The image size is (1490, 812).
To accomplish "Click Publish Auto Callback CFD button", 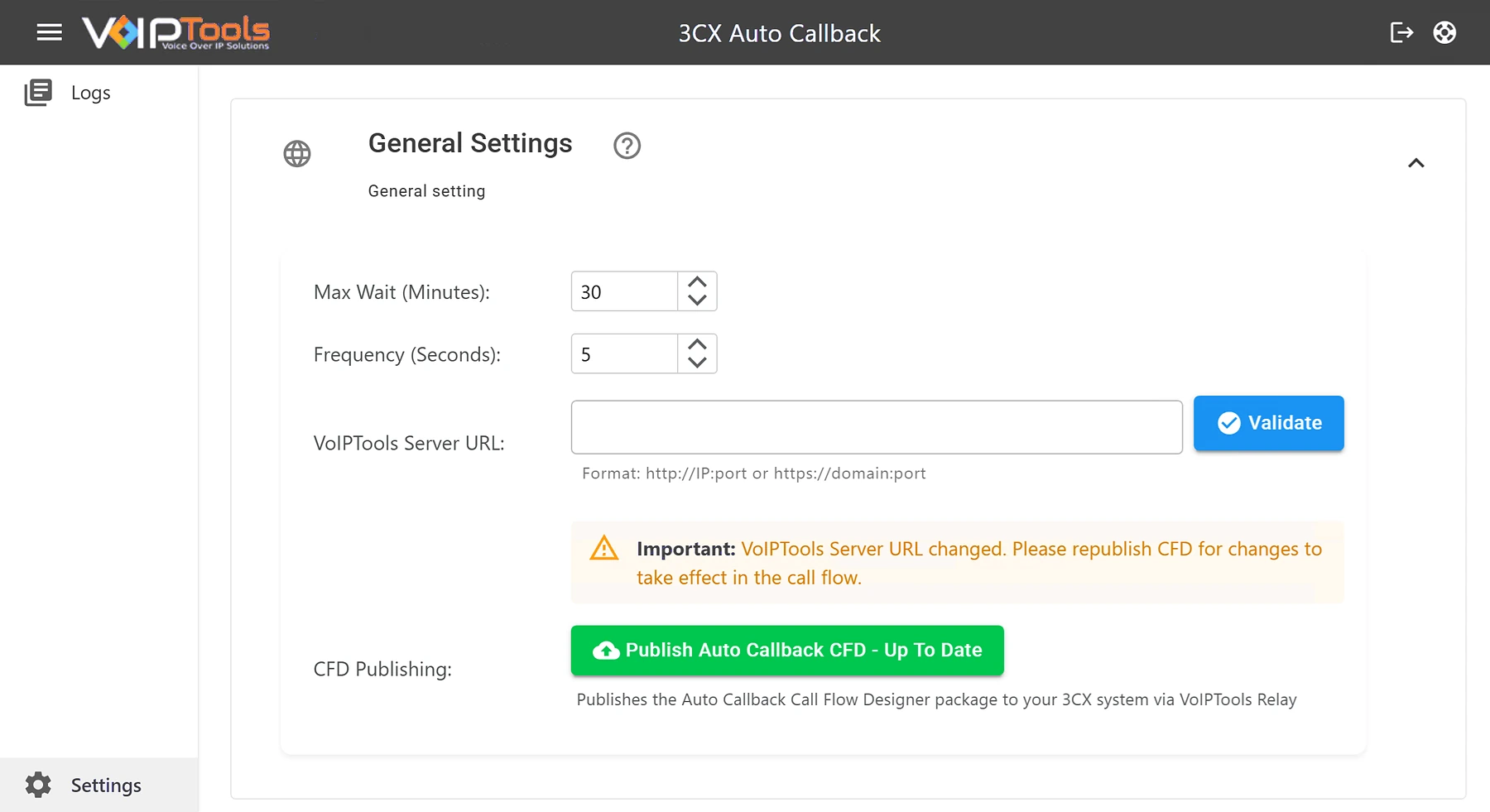I will coord(787,650).
